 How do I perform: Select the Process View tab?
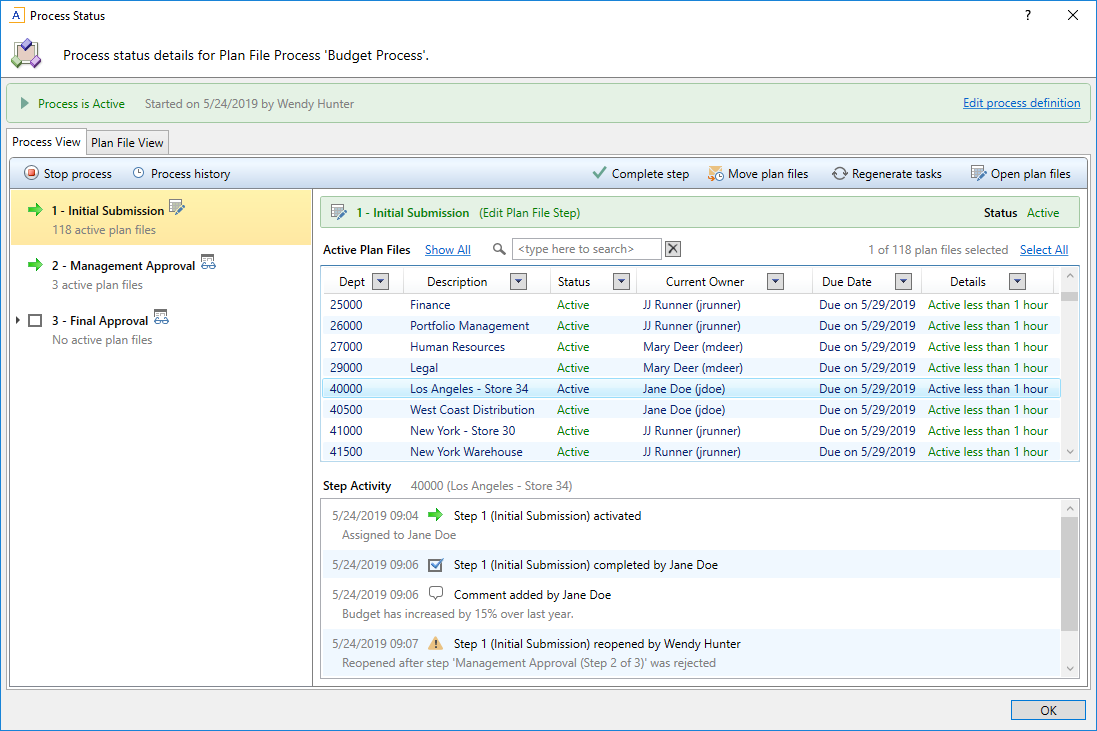[x=46, y=142]
